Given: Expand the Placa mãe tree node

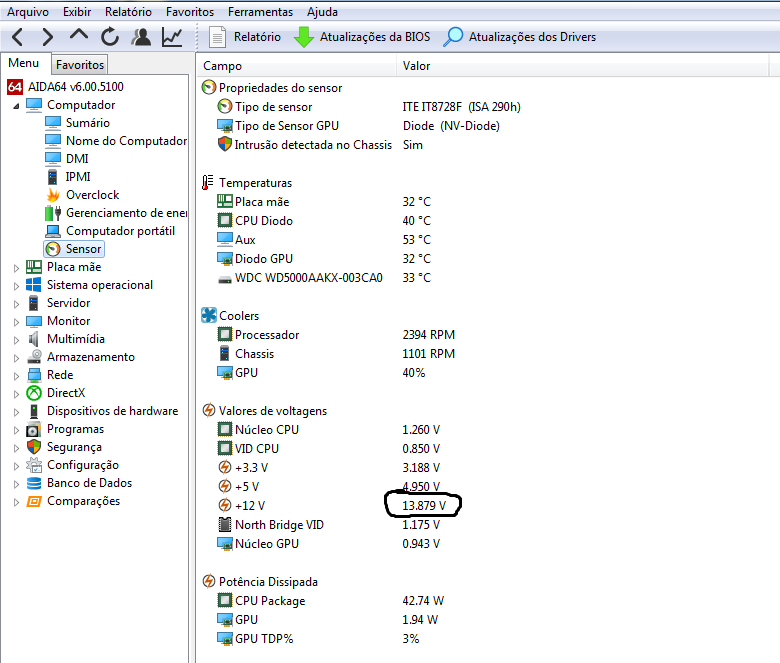Looking at the screenshot, I should click(16, 267).
